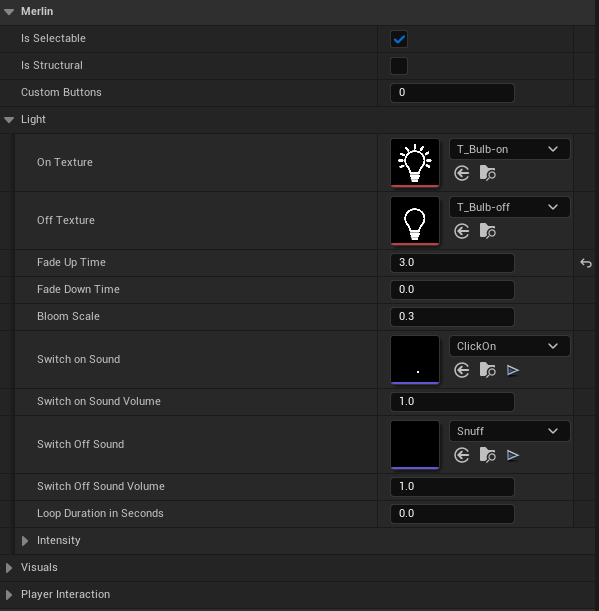The width and height of the screenshot is (599, 611).
Task: Enable the Is Structural checkbox
Action: pos(399,66)
